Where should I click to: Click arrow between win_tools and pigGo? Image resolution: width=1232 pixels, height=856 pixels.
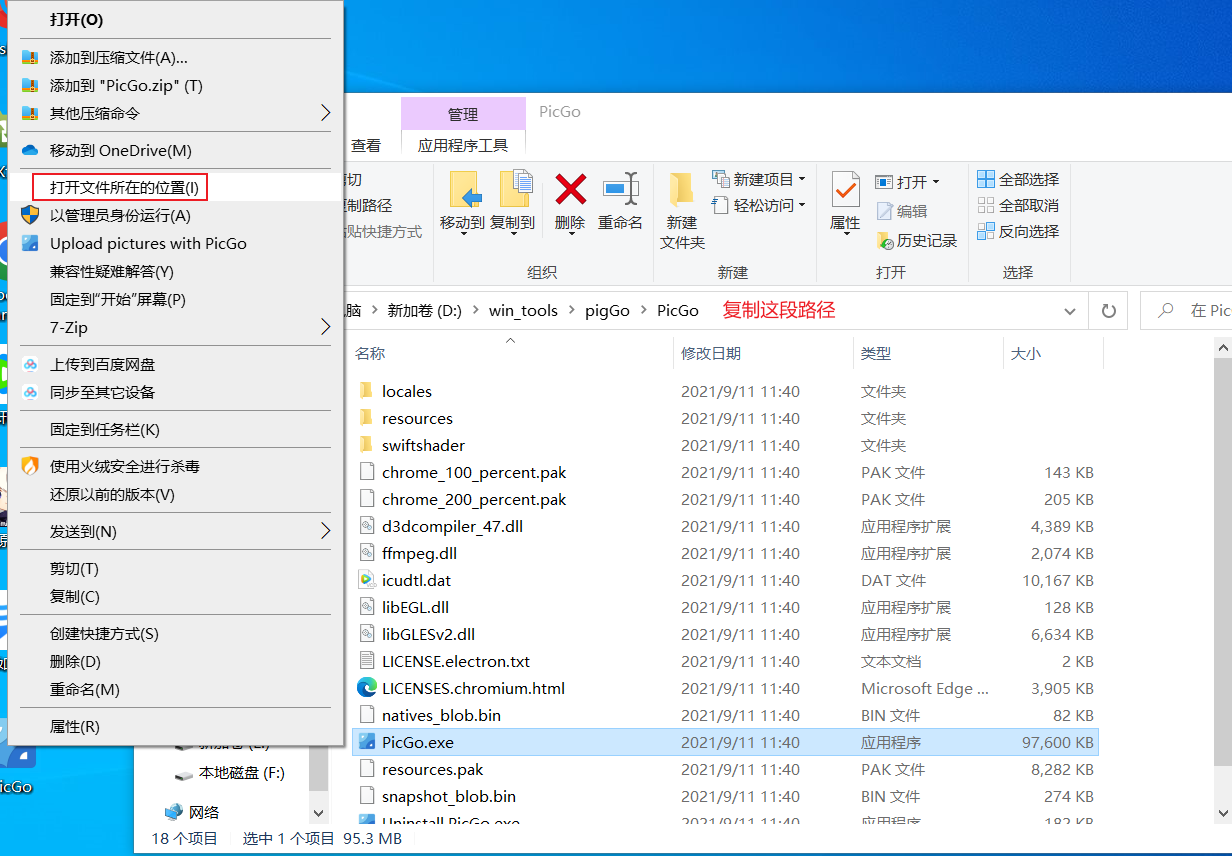[x=572, y=311]
